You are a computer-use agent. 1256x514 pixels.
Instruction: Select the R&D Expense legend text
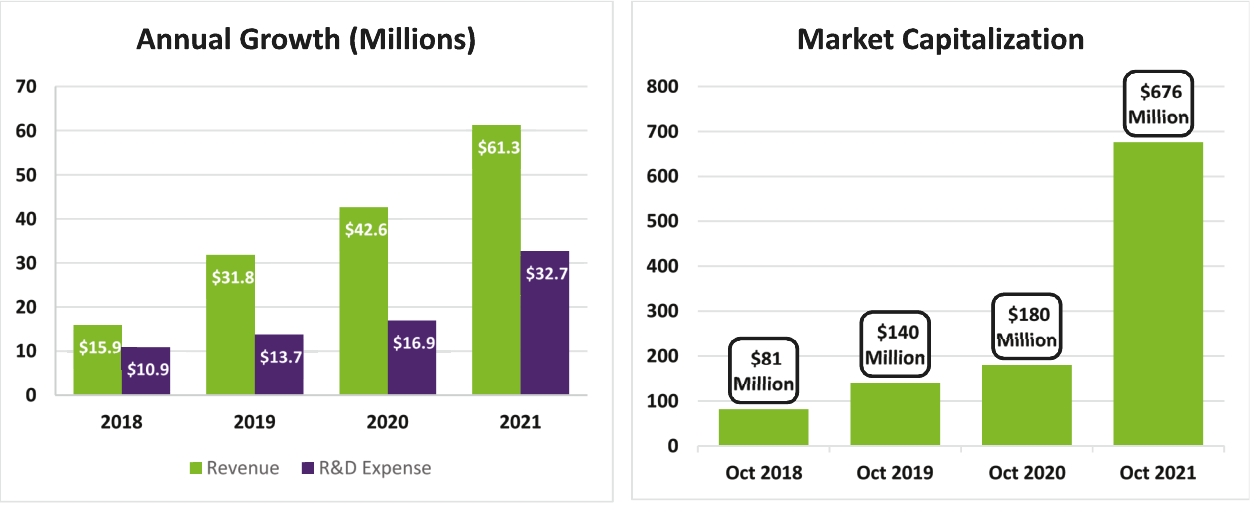tap(375, 468)
